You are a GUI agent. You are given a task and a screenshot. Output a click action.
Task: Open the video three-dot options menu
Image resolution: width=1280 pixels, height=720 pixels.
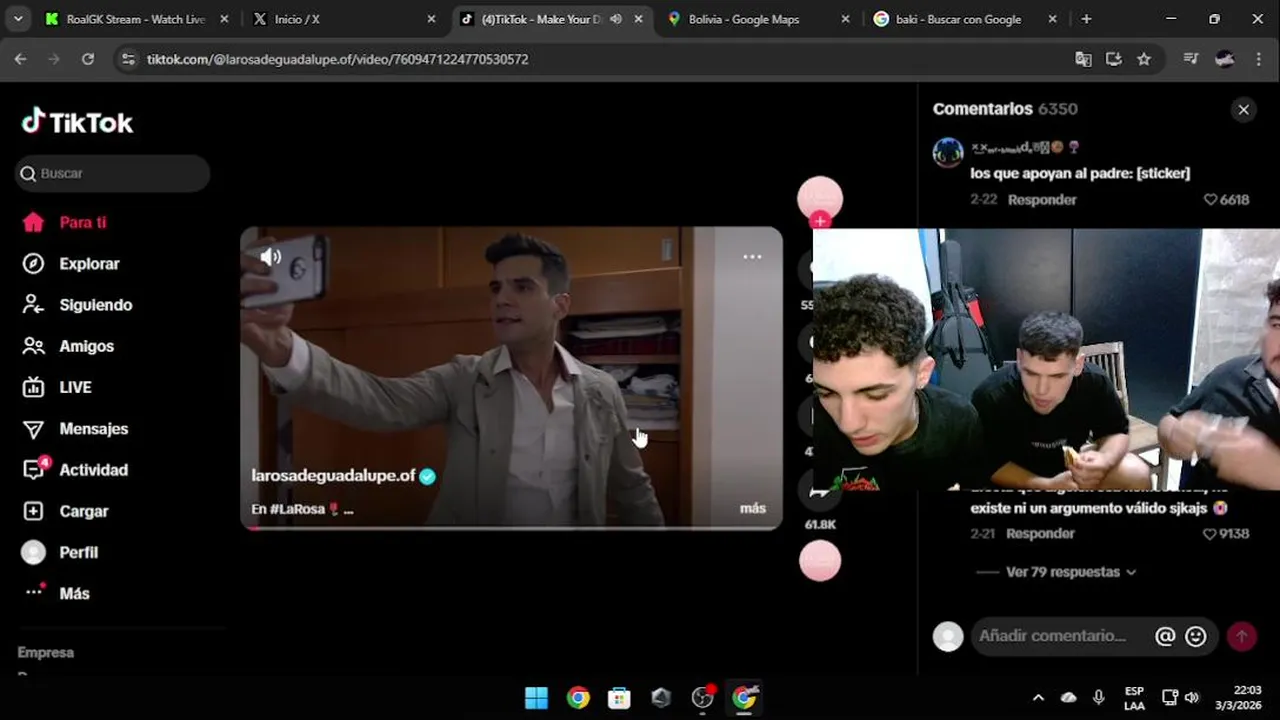point(752,257)
